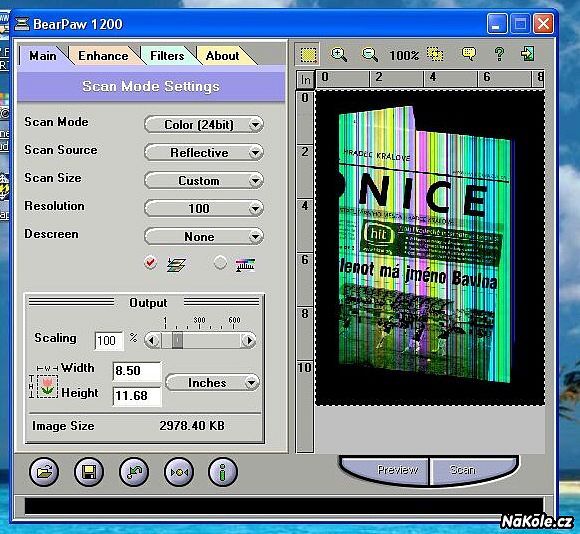Click the scaling slider left arrow

coord(152,340)
